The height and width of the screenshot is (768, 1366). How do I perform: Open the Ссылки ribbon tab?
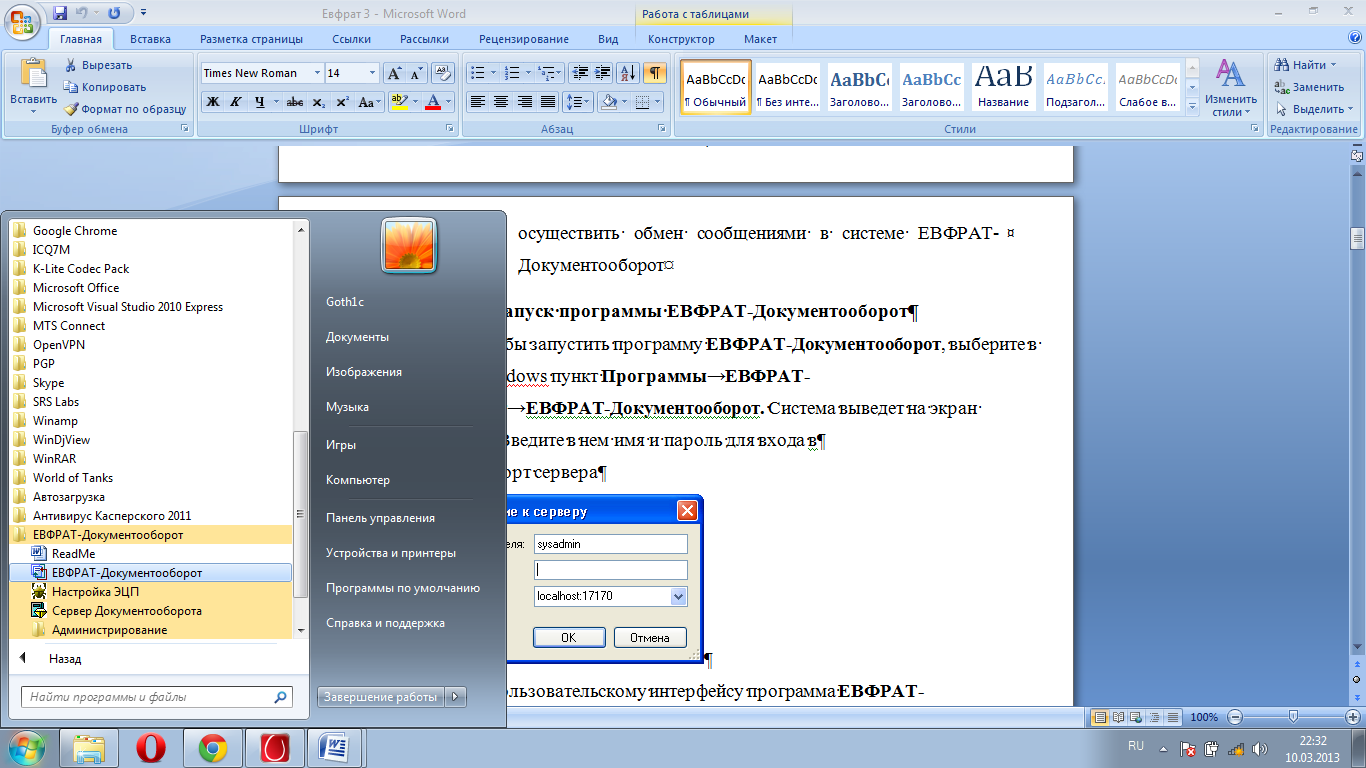[x=351, y=39]
